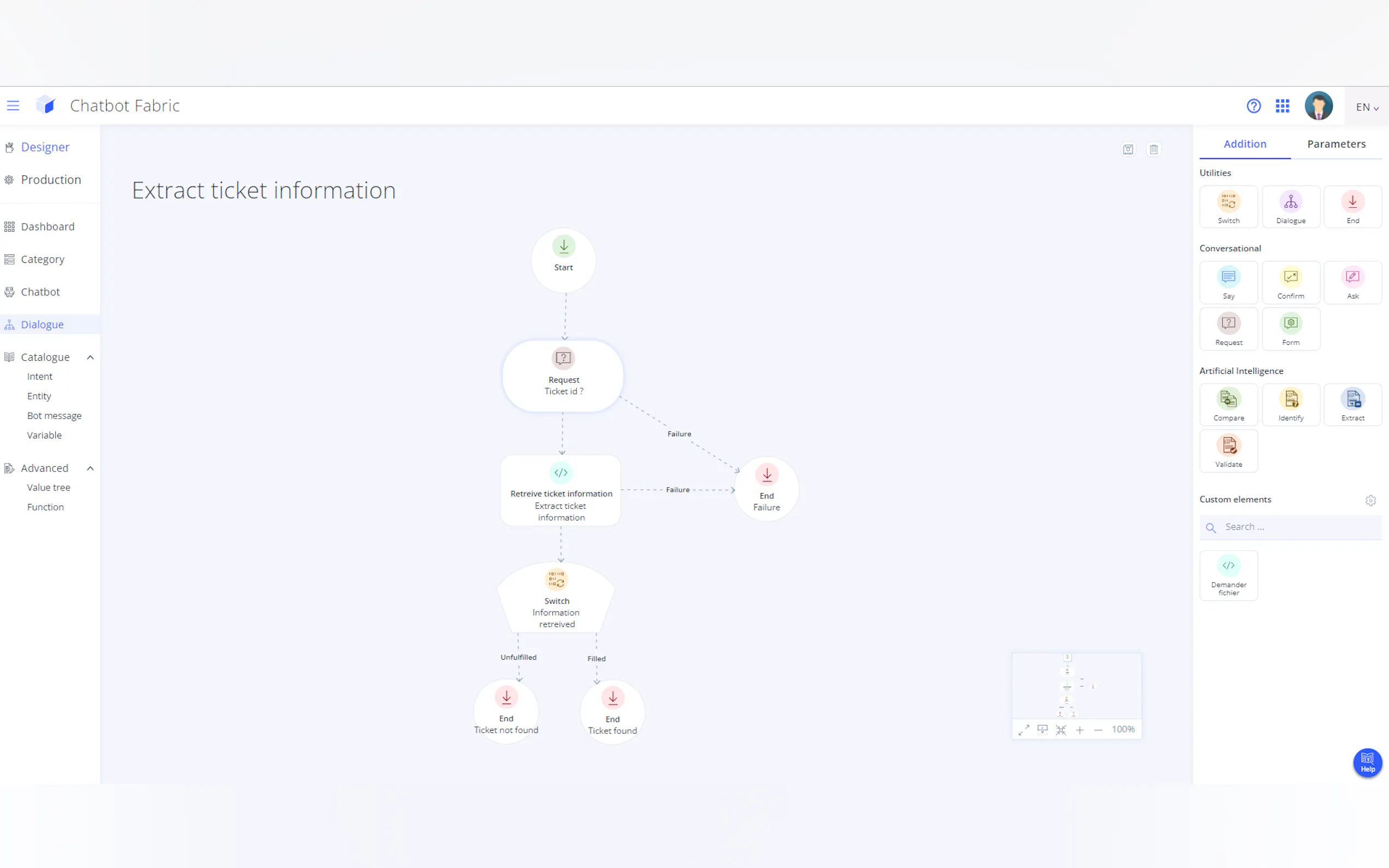Select the Extract AI element

pyautogui.click(x=1352, y=404)
